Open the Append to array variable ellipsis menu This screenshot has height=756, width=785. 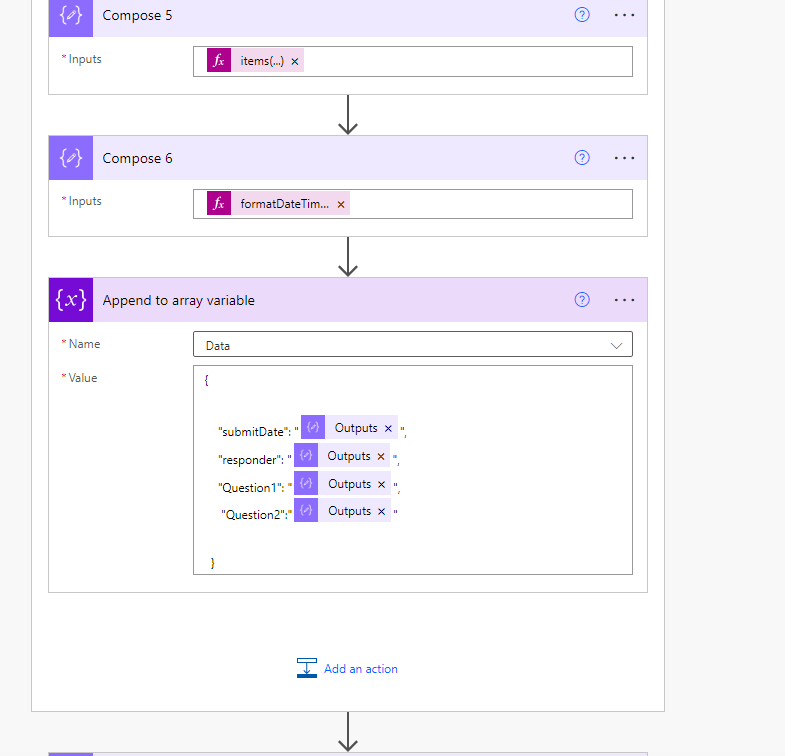pyautogui.click(x=624, y=300)
